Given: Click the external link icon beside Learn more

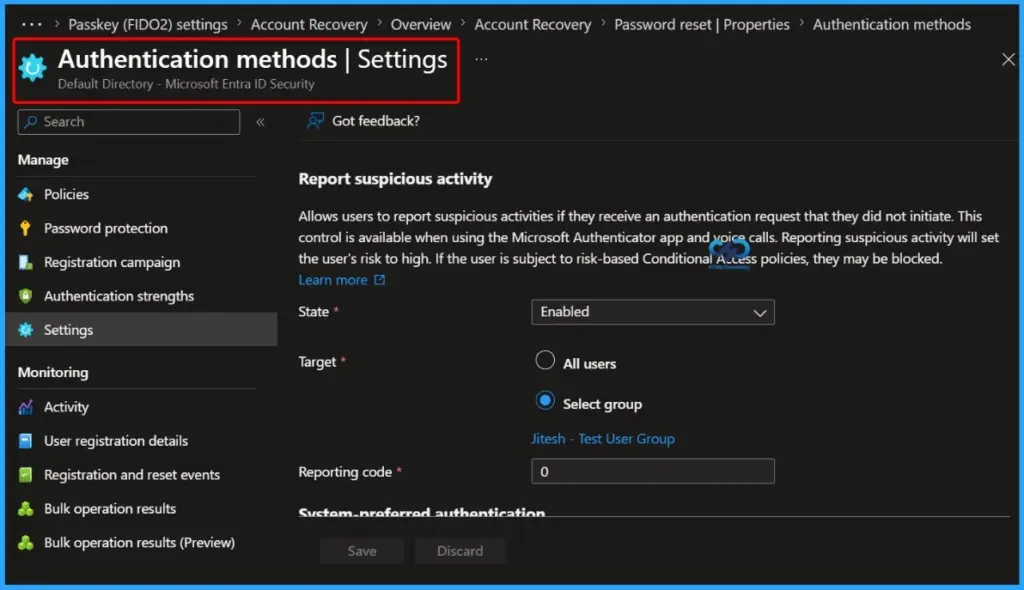Looking at the screenshot, I should (379, 280).
